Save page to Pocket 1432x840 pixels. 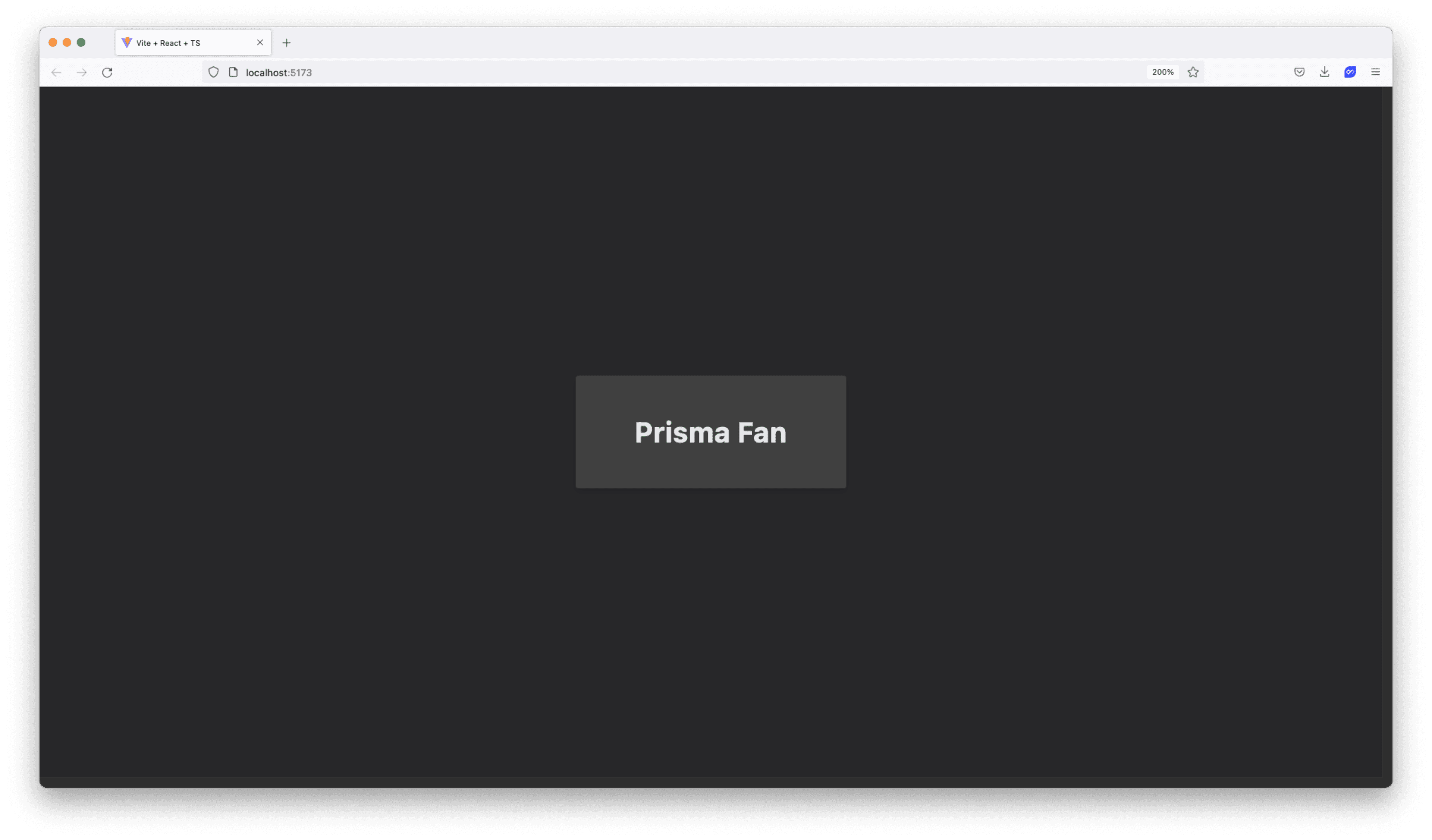1299,72
